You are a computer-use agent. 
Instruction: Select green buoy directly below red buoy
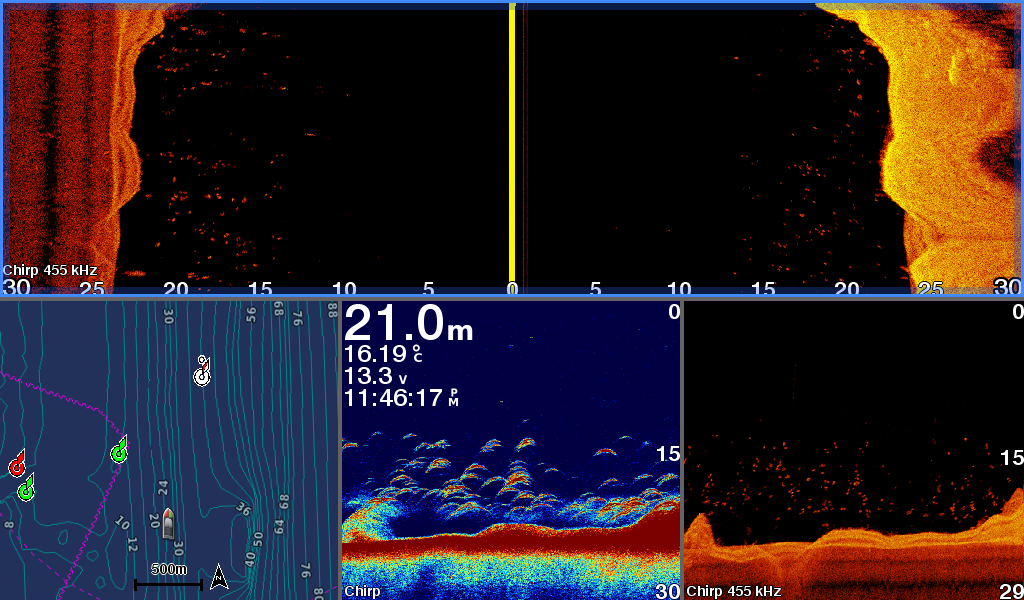pyautogui.click(x=27, y=488)
